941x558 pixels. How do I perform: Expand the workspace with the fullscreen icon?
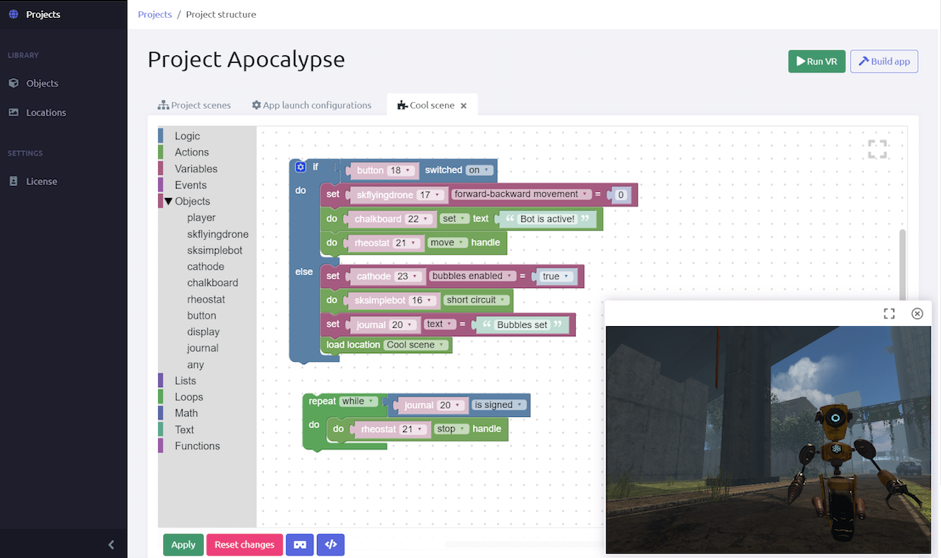[x=877, y=149]
